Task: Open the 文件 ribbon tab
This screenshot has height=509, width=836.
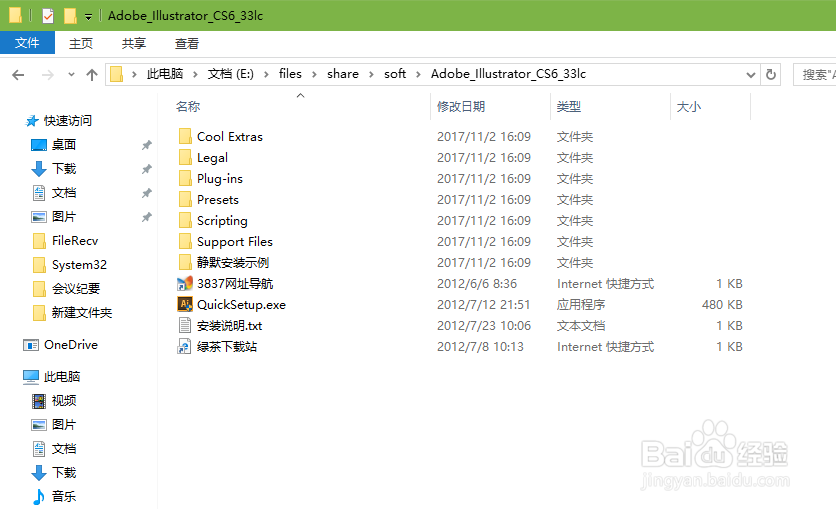Action: (x=27, y=43)
